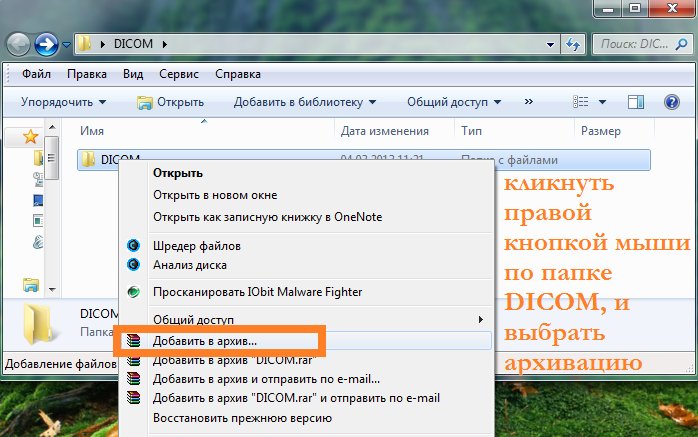Click the 'Дата изменения' column header

pos(384,131)
